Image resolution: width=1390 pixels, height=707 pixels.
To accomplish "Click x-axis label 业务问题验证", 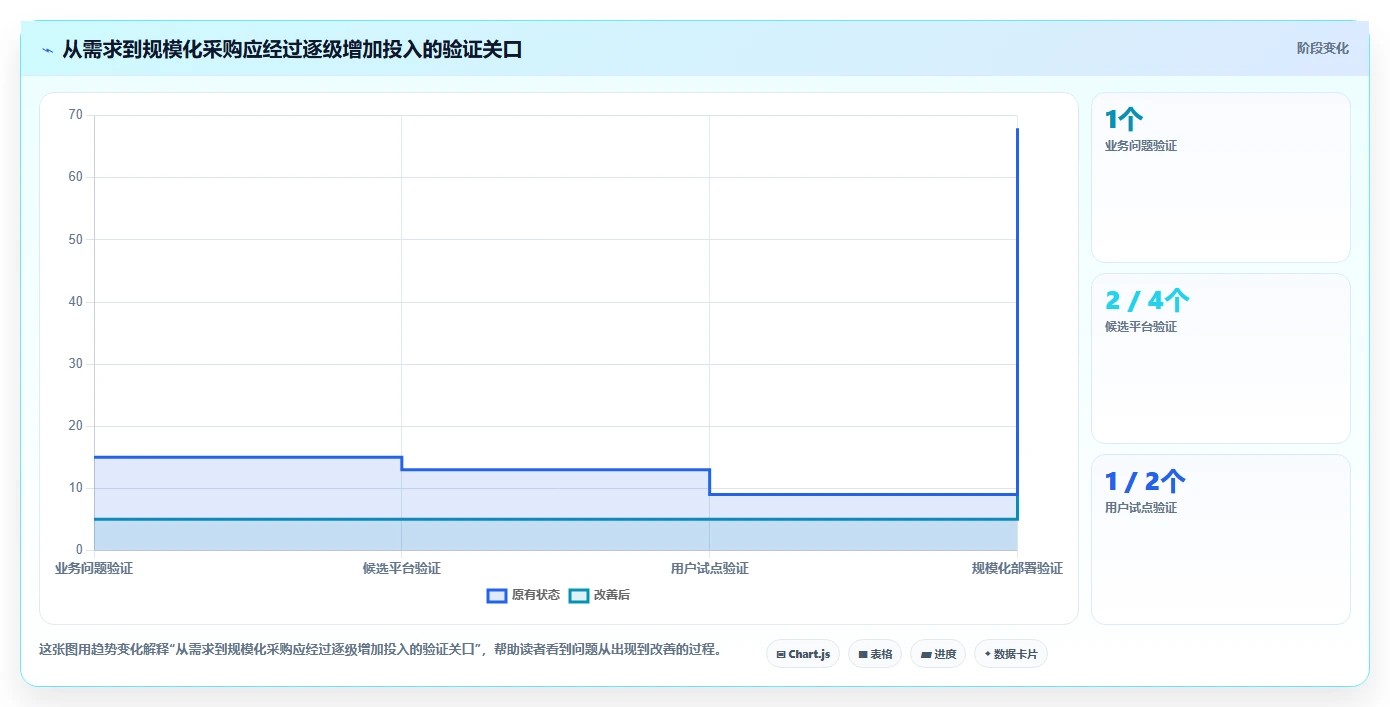I will pos(94,568).
